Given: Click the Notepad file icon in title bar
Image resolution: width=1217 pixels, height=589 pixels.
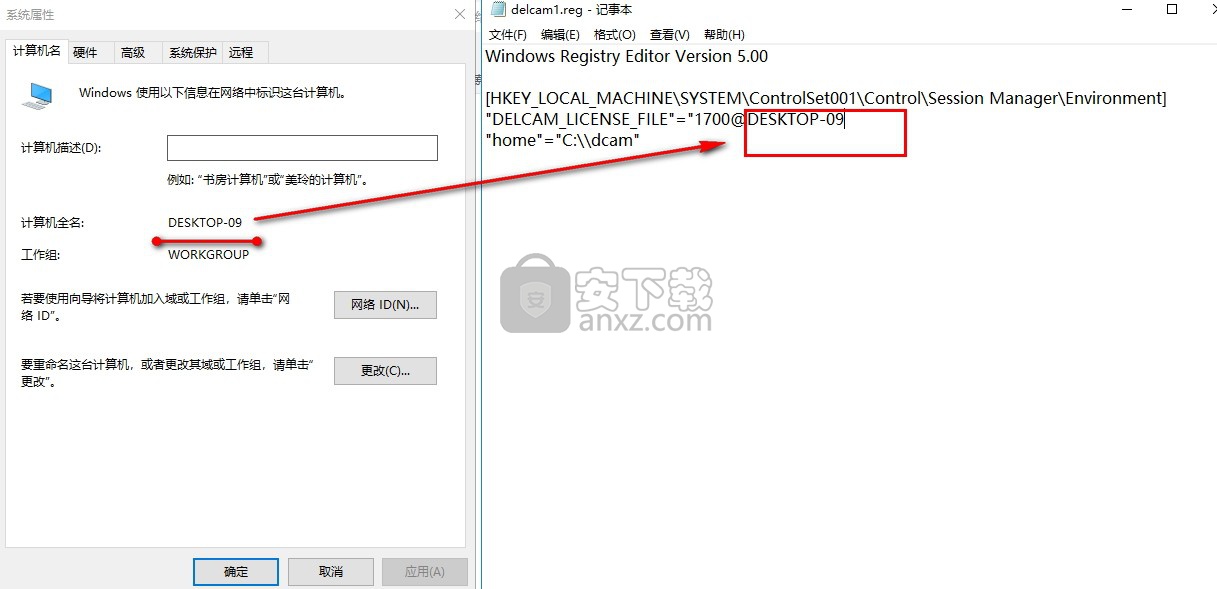Looking at the screenshot, I should tap(498, 10).
